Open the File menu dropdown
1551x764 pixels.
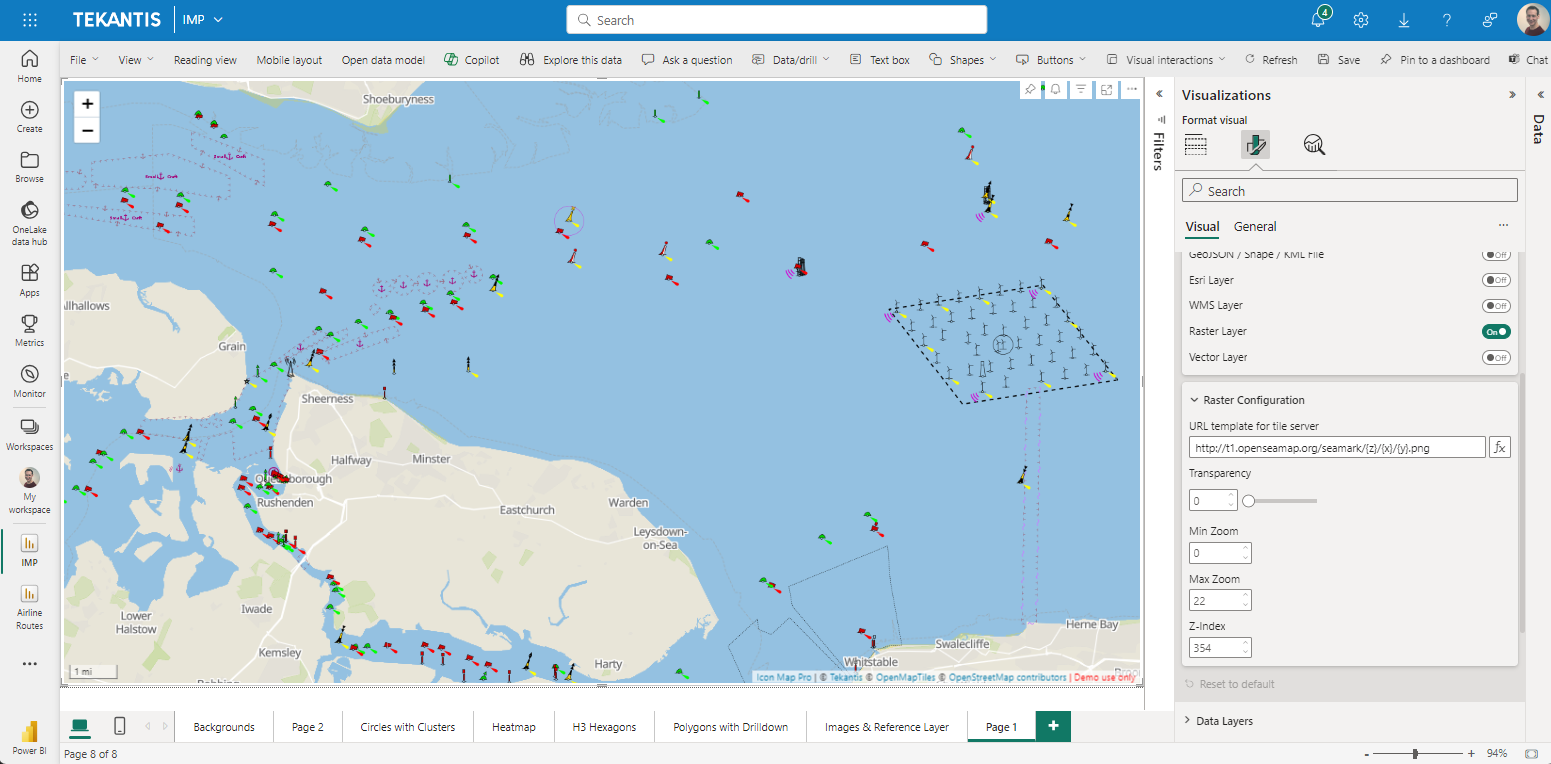point(84,60)
